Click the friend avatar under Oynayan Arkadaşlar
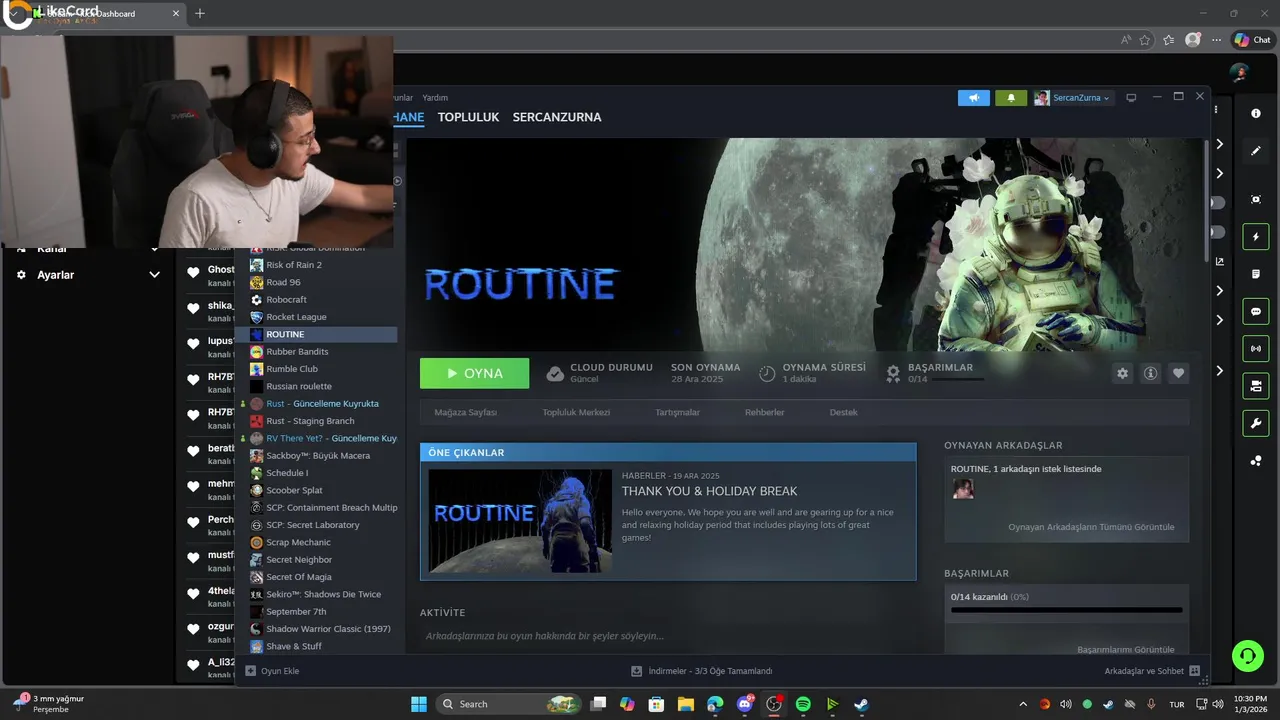The height and width of the screenshot is (720, 1280). point(962,488)
